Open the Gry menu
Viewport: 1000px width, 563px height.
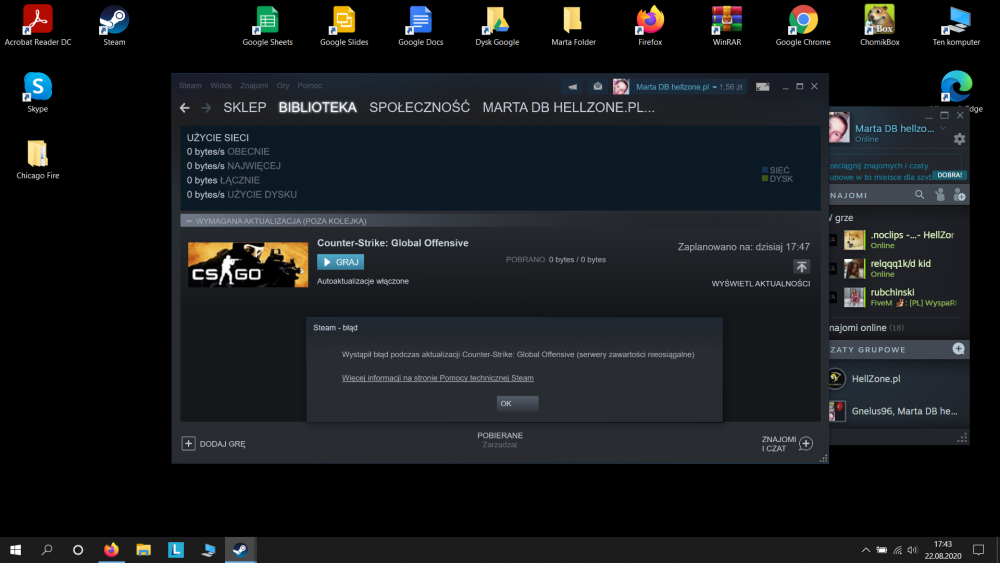click(x=283, y=85)
